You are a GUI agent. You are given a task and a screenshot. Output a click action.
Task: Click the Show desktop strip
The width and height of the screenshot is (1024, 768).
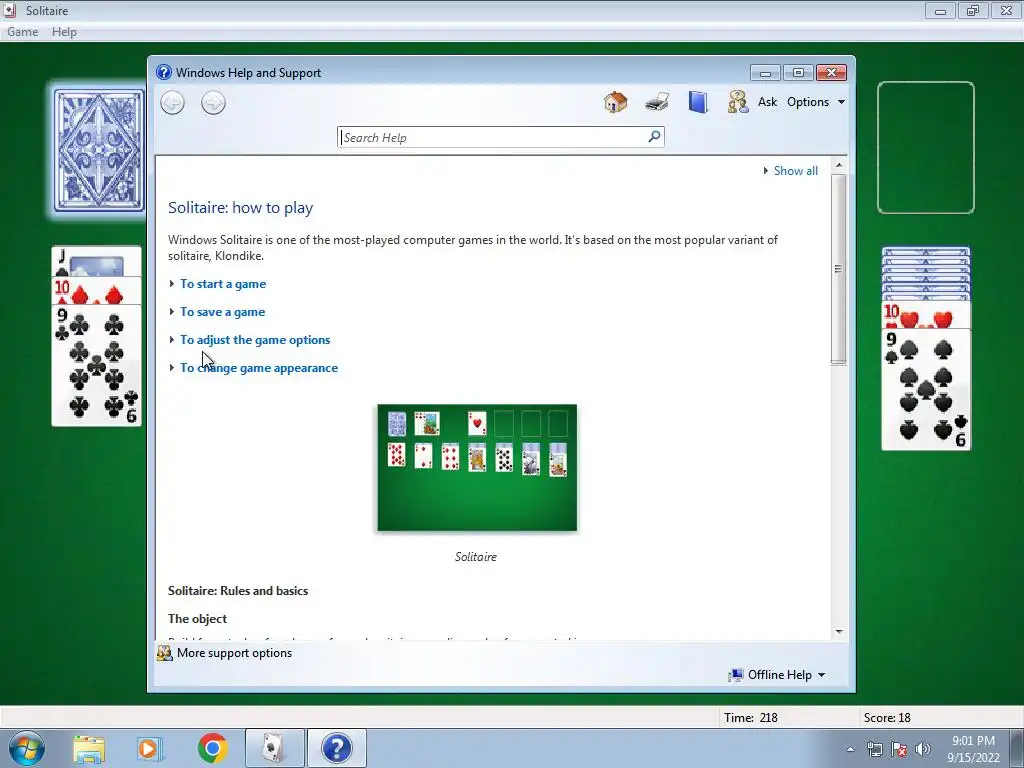(1018, 748)
